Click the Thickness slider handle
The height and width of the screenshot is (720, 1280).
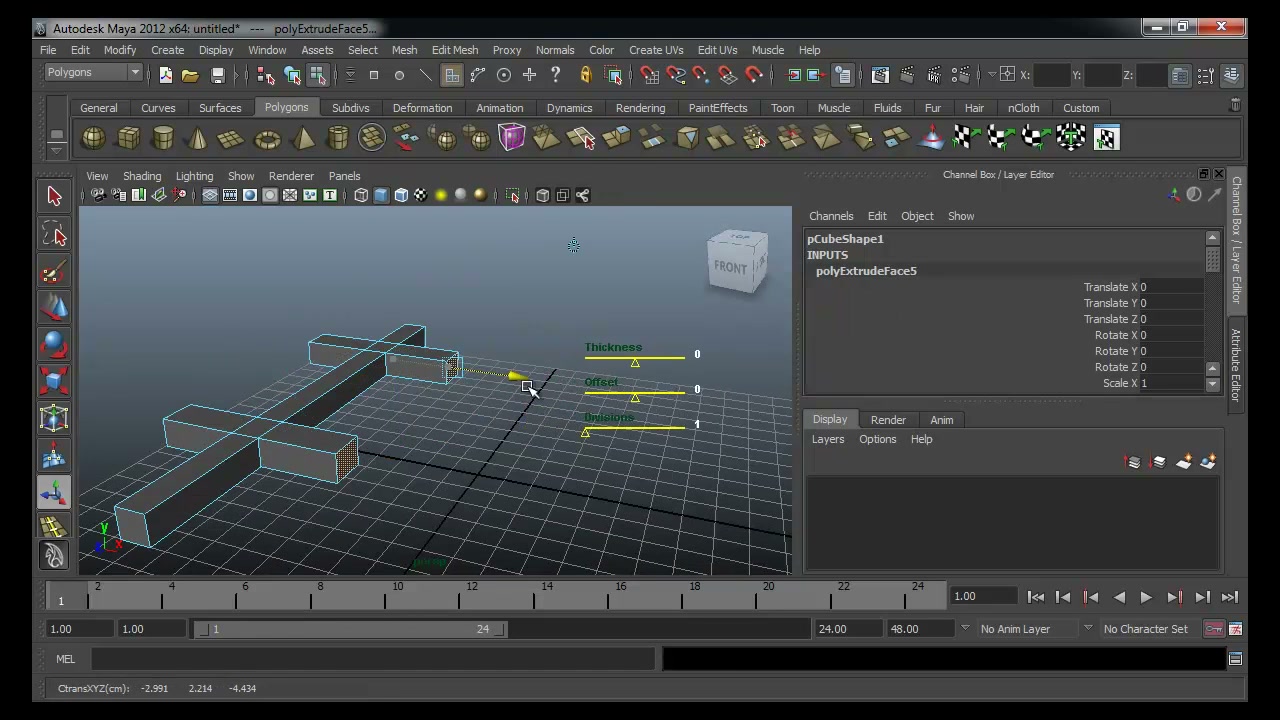point(635,362)
